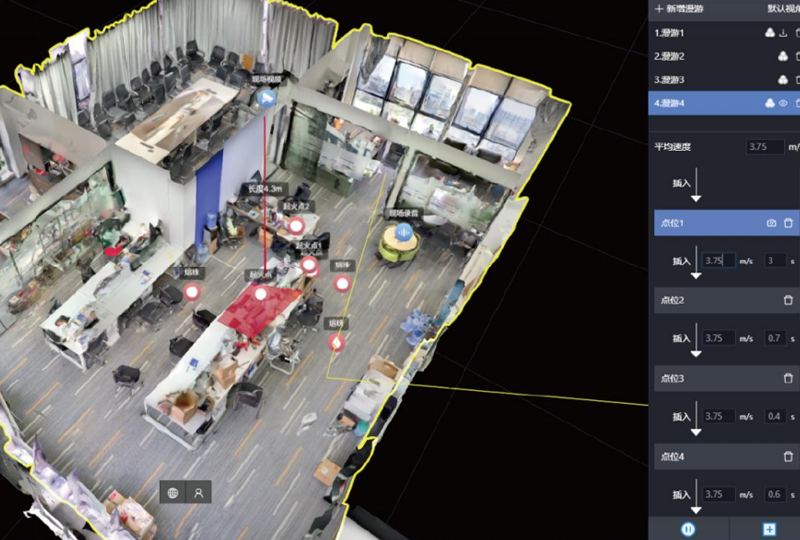800x540 pixels.
Task: Click the add waypoint plus button
Action: (x=768, y=529)
